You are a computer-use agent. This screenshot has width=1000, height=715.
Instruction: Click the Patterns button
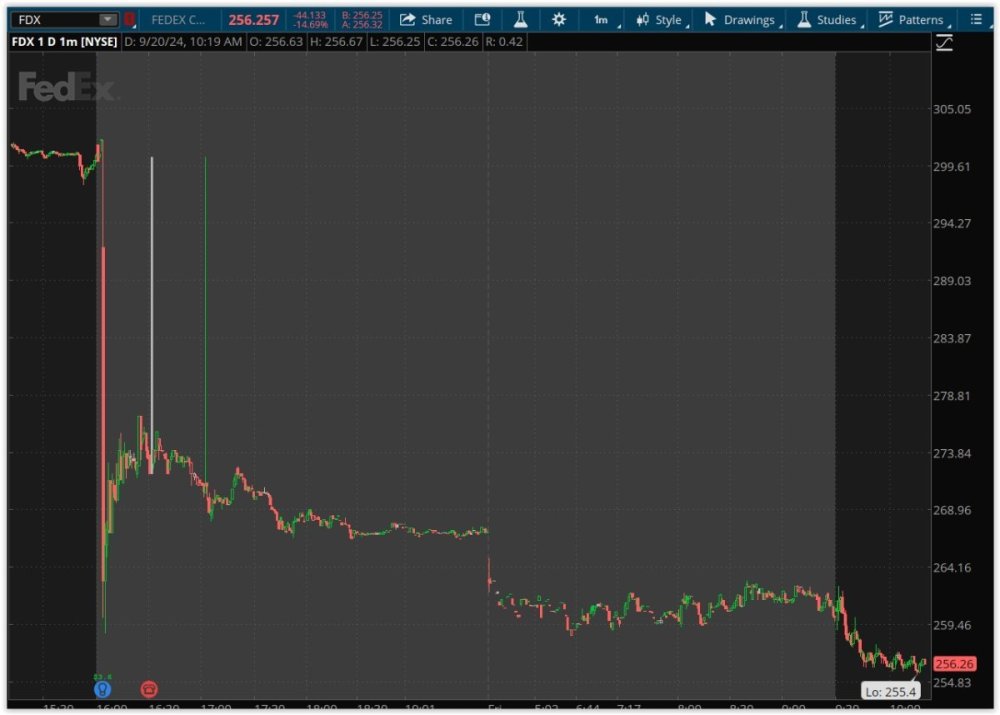point(911,19)
